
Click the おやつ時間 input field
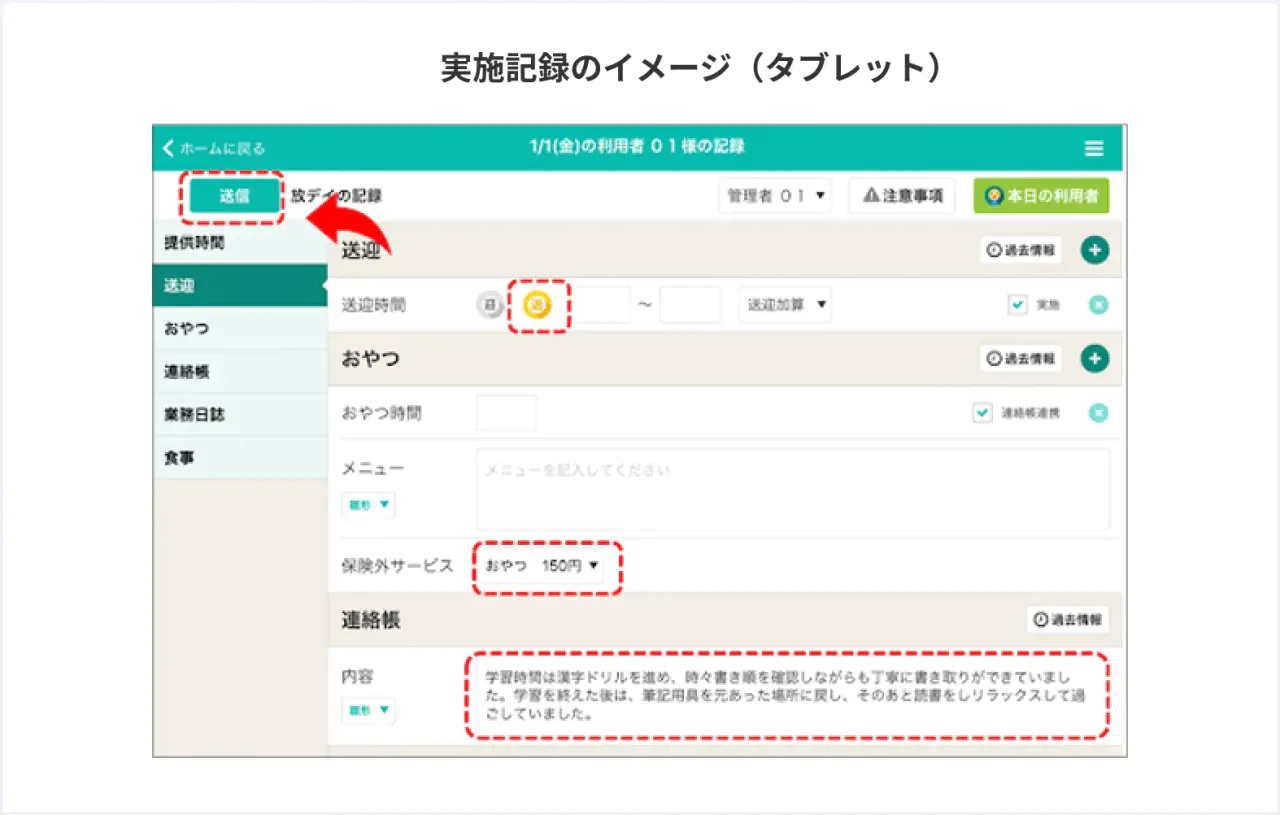tap(506, 413)
